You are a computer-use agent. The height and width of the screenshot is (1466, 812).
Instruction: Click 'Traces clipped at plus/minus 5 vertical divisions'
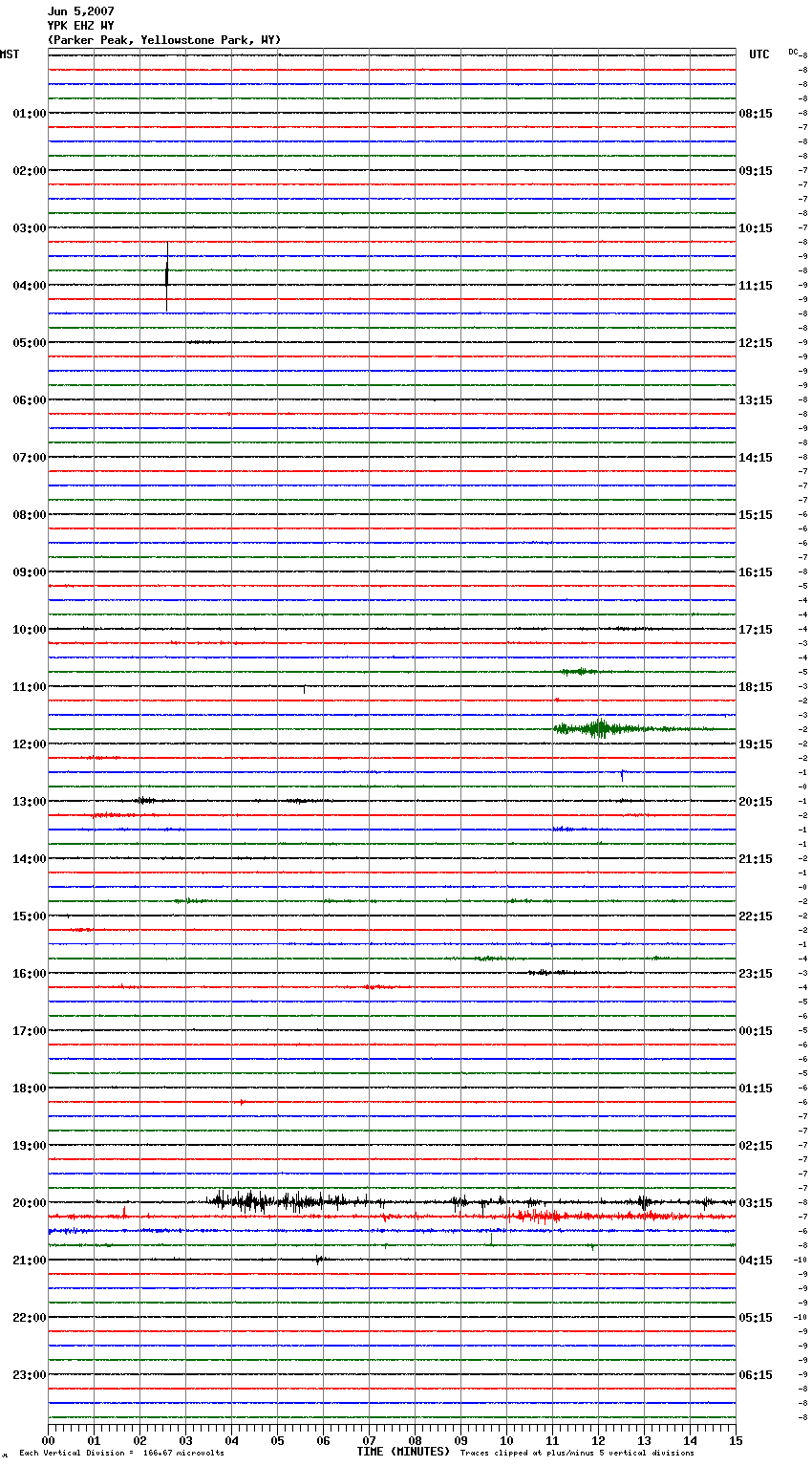pos(577,1454)
